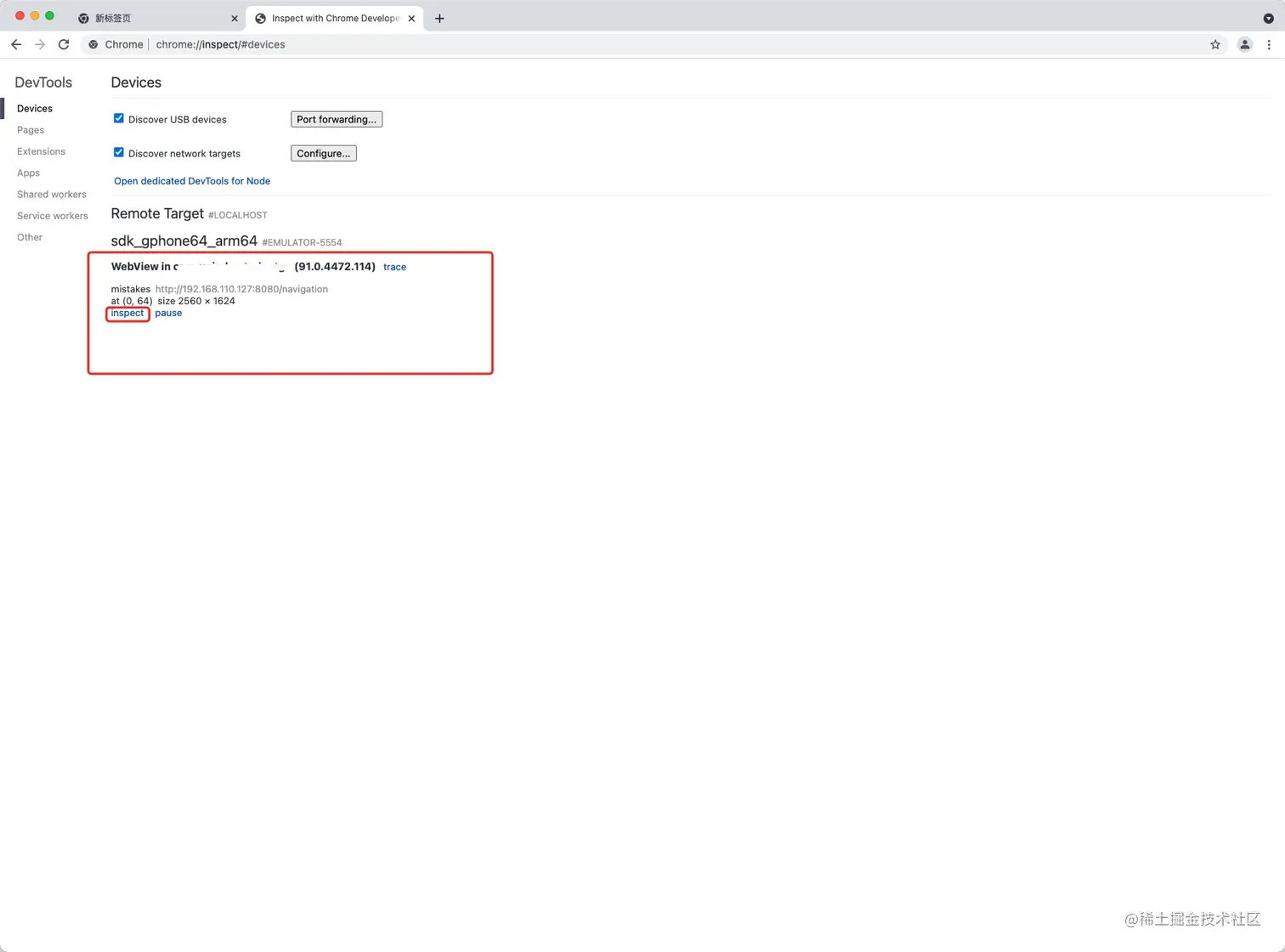Click the Chrome site info icon in address bar
1285x952 pixels.
point(93,44)
